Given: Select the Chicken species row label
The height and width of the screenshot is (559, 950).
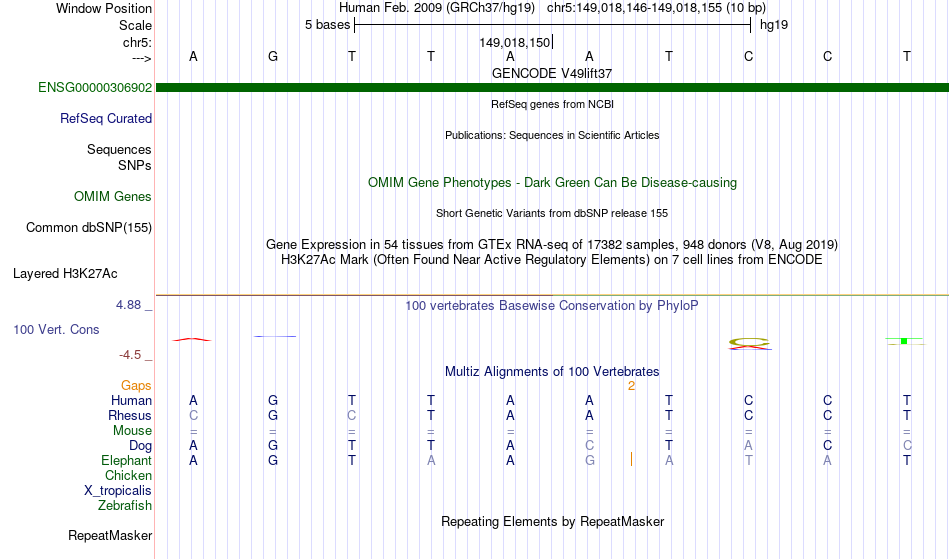Looking at the screenshot, I should pos(128,475).
